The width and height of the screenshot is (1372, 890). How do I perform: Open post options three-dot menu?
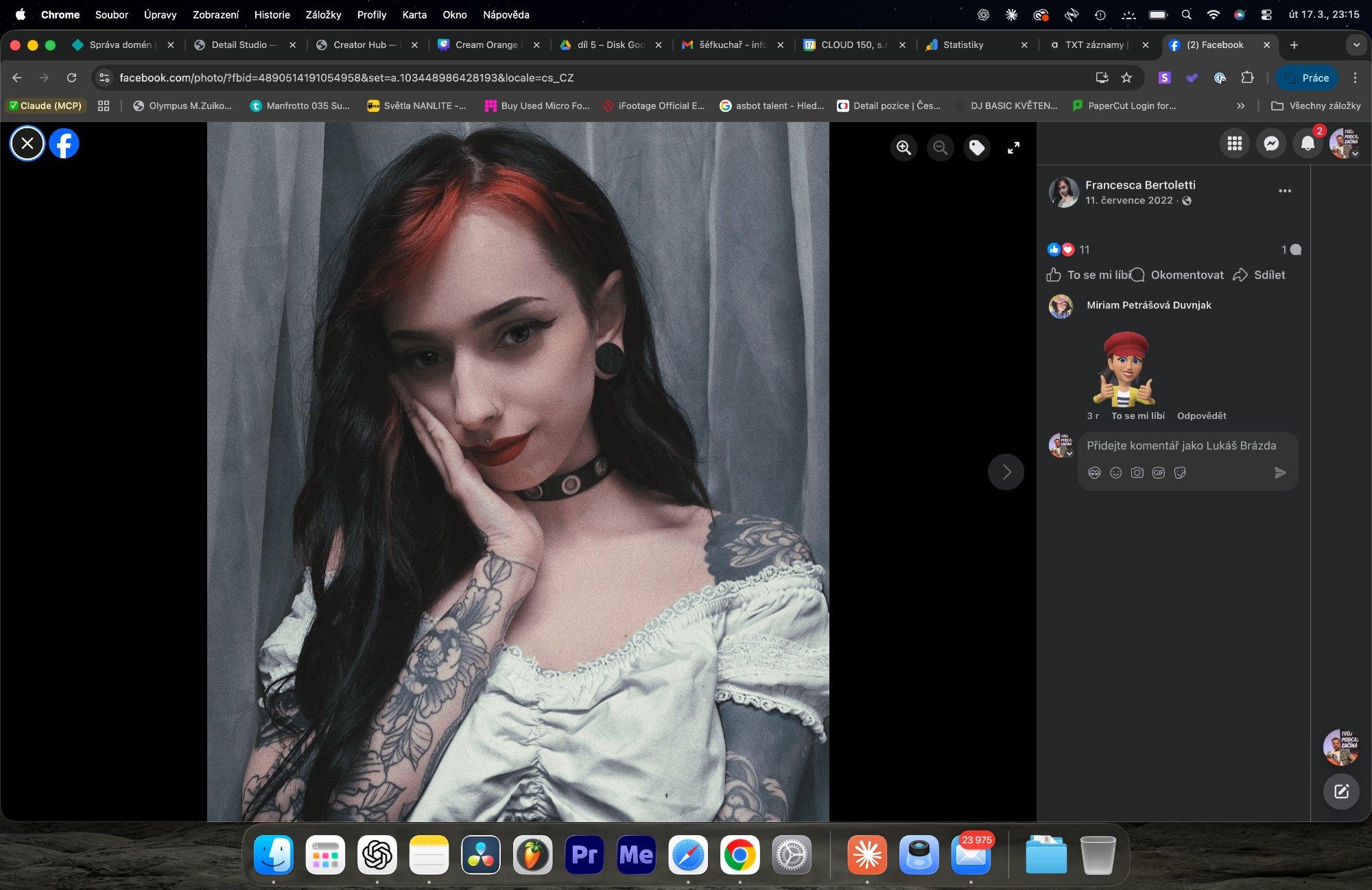pos(1285,191)
